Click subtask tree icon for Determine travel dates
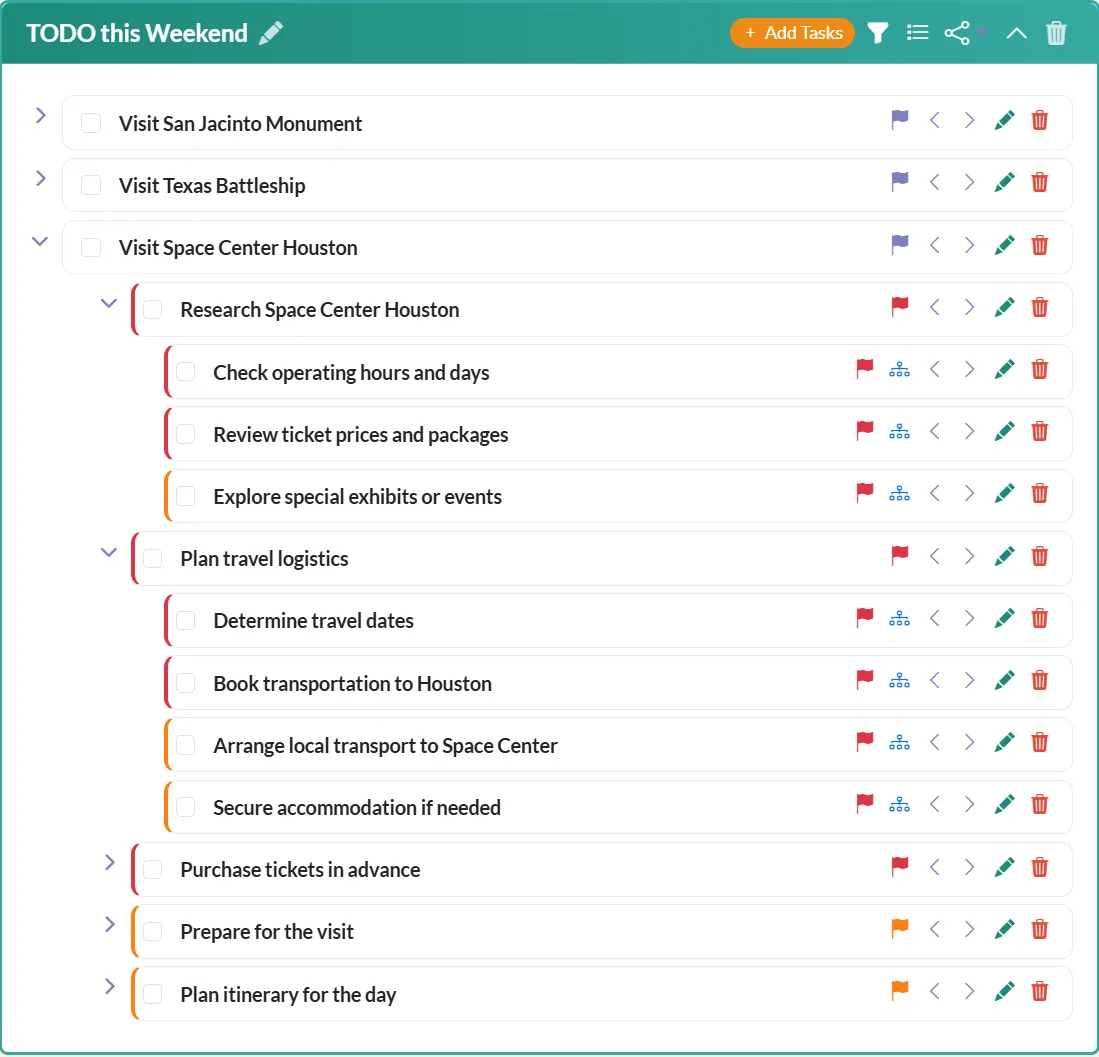1099x1057 pixels. click(x=900, y=619)
